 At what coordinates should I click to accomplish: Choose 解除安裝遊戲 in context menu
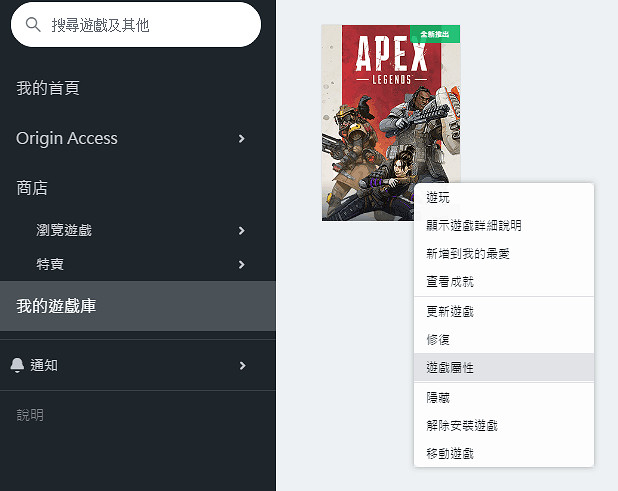pyautogui.click(x=504, y=426)
